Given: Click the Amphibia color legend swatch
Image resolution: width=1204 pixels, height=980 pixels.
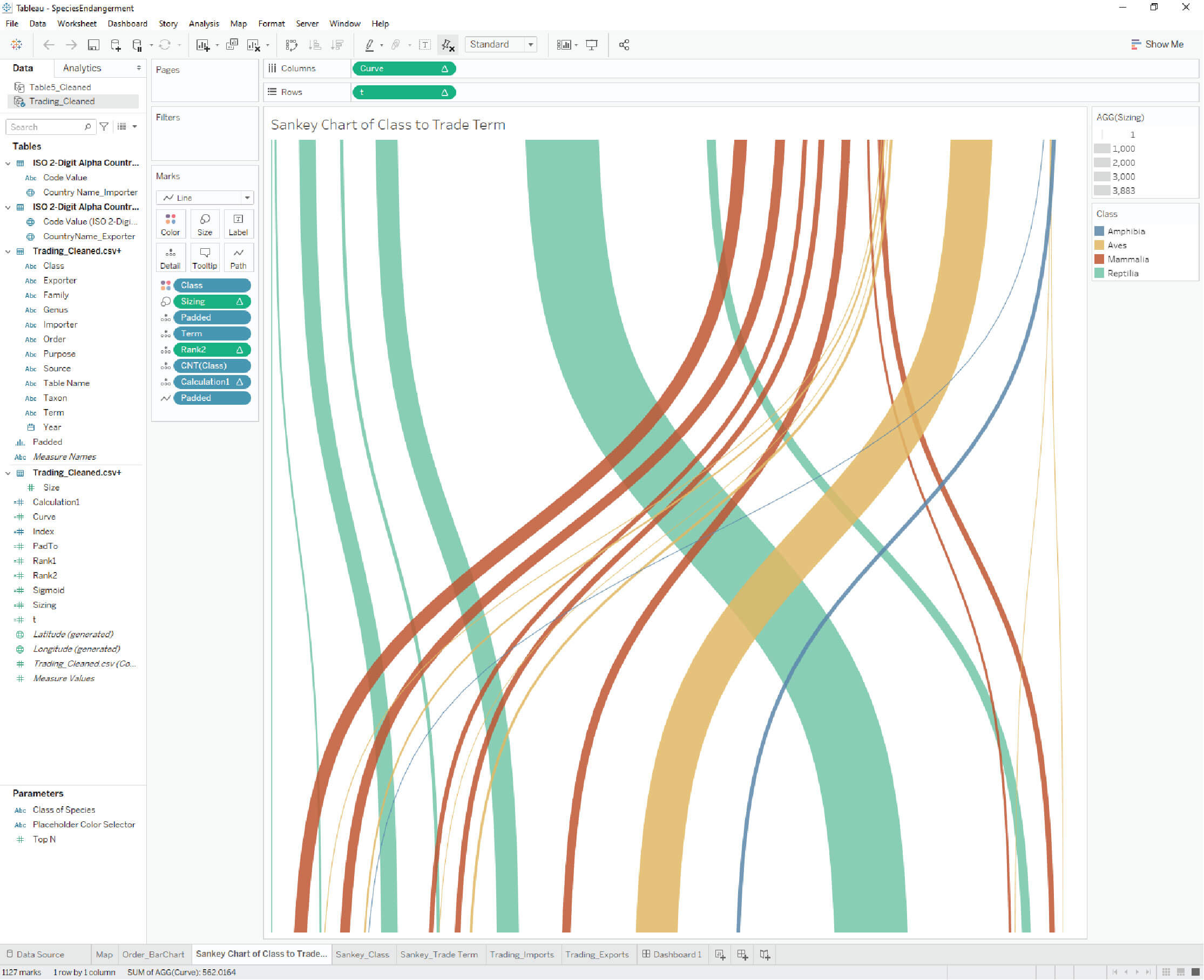Looking at the screenshot, I should pos(1099,232).
